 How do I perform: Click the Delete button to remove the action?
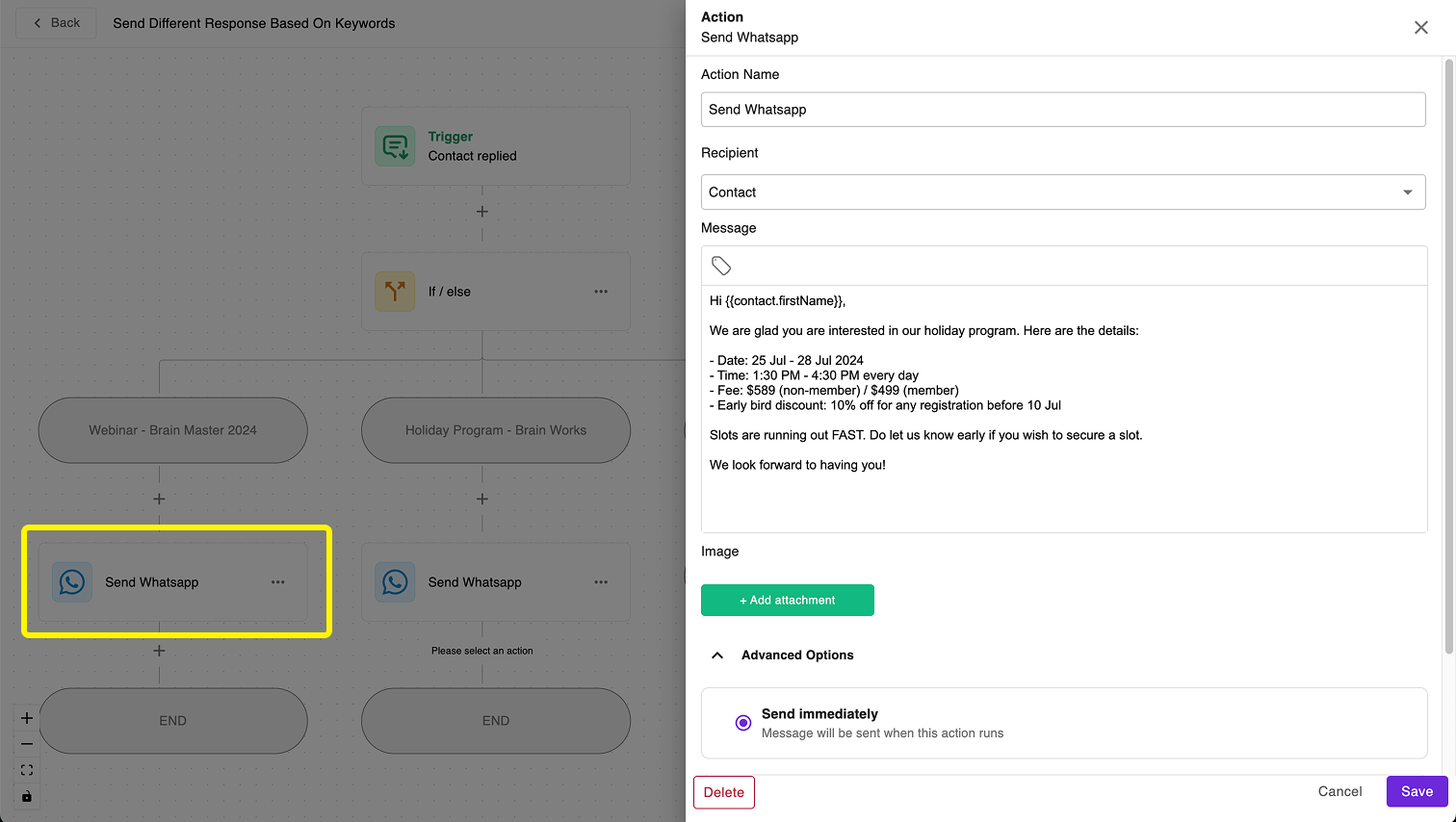point(723,792)
